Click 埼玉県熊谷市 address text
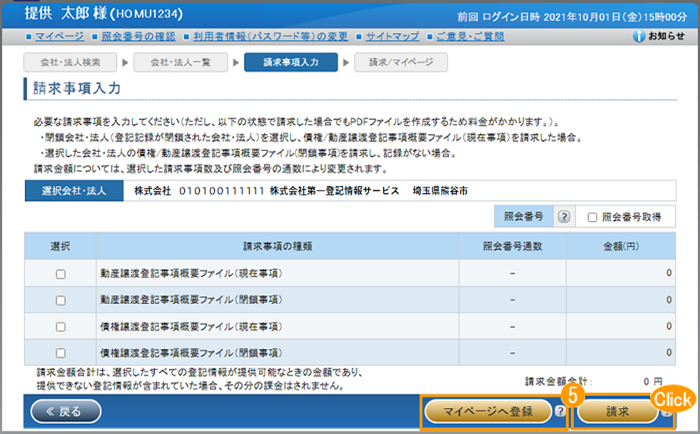The height and width of the screenshot is (434, 700). tap(440, 191)
